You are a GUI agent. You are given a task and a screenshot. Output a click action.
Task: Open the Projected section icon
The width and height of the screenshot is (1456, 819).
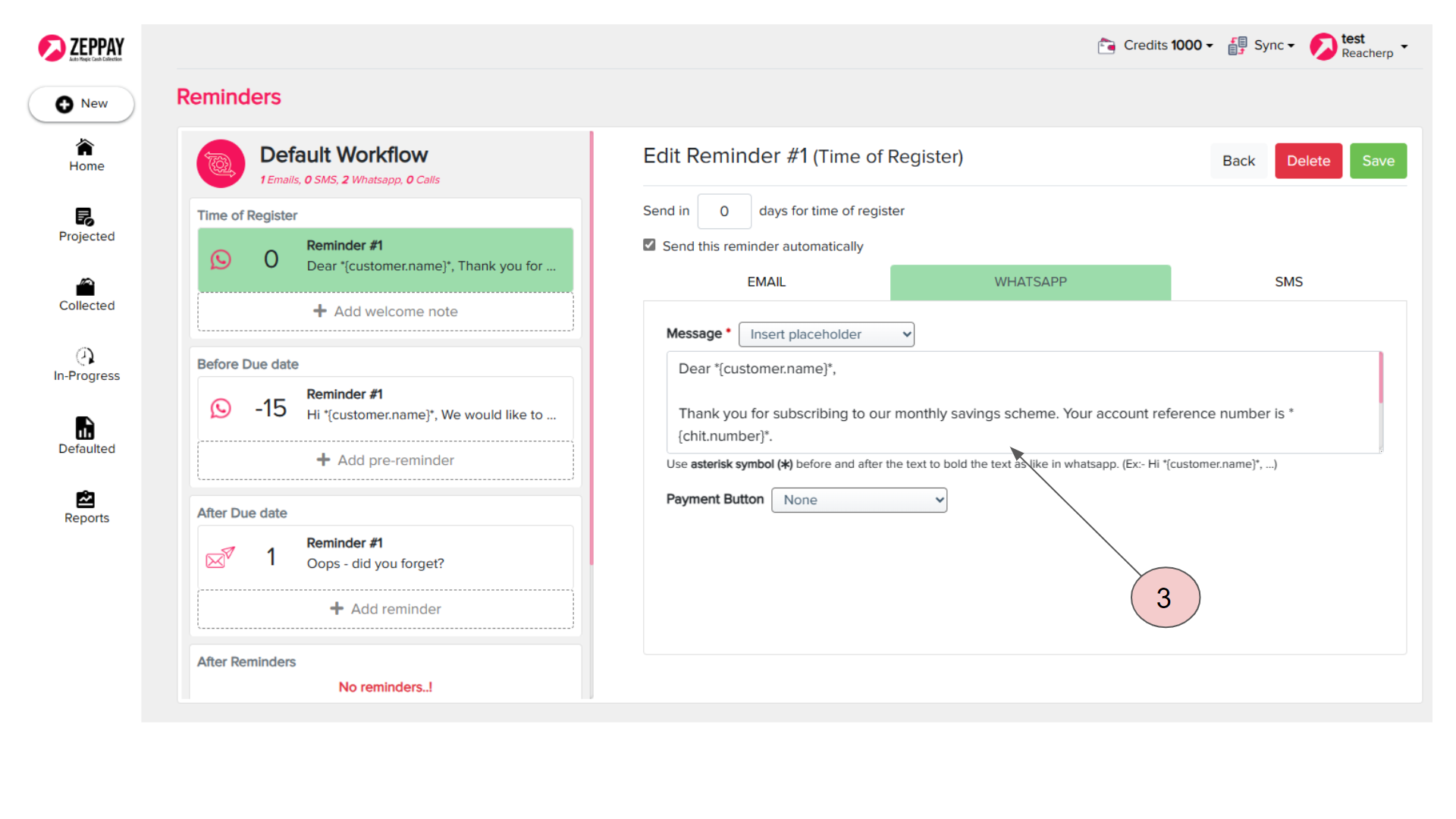[x=85, y=217]
